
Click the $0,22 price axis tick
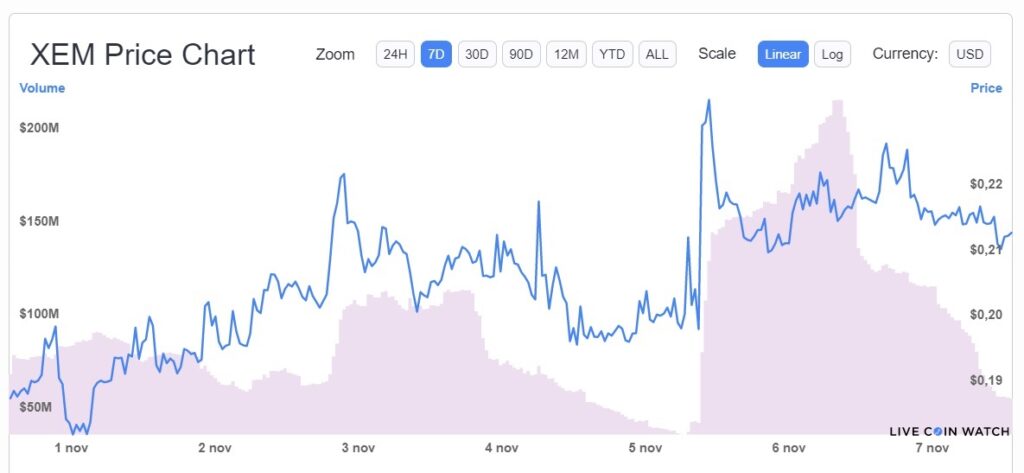986,184
